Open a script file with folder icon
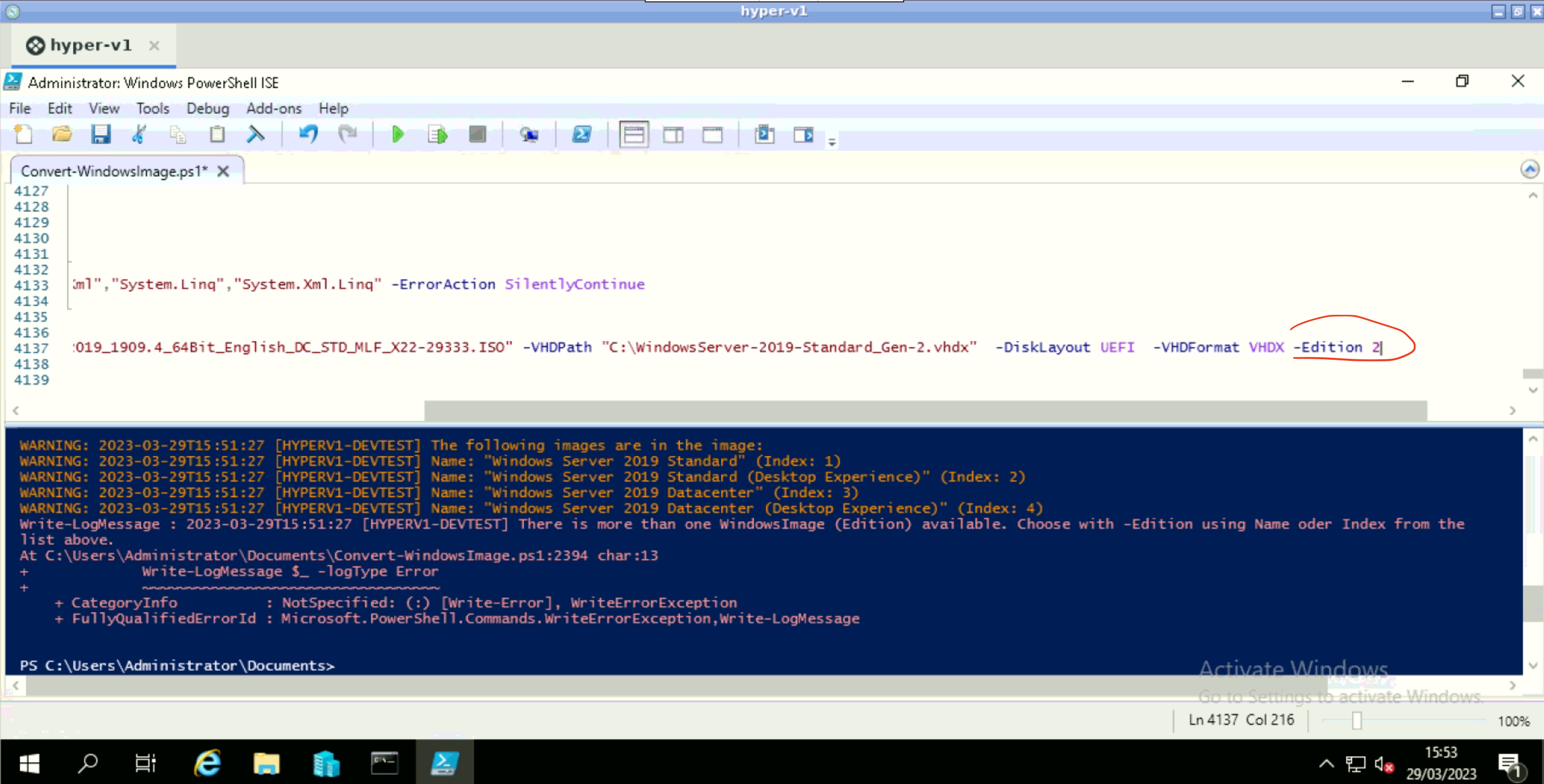This screenshot has height=784, width=1544. tap(62, 134)
